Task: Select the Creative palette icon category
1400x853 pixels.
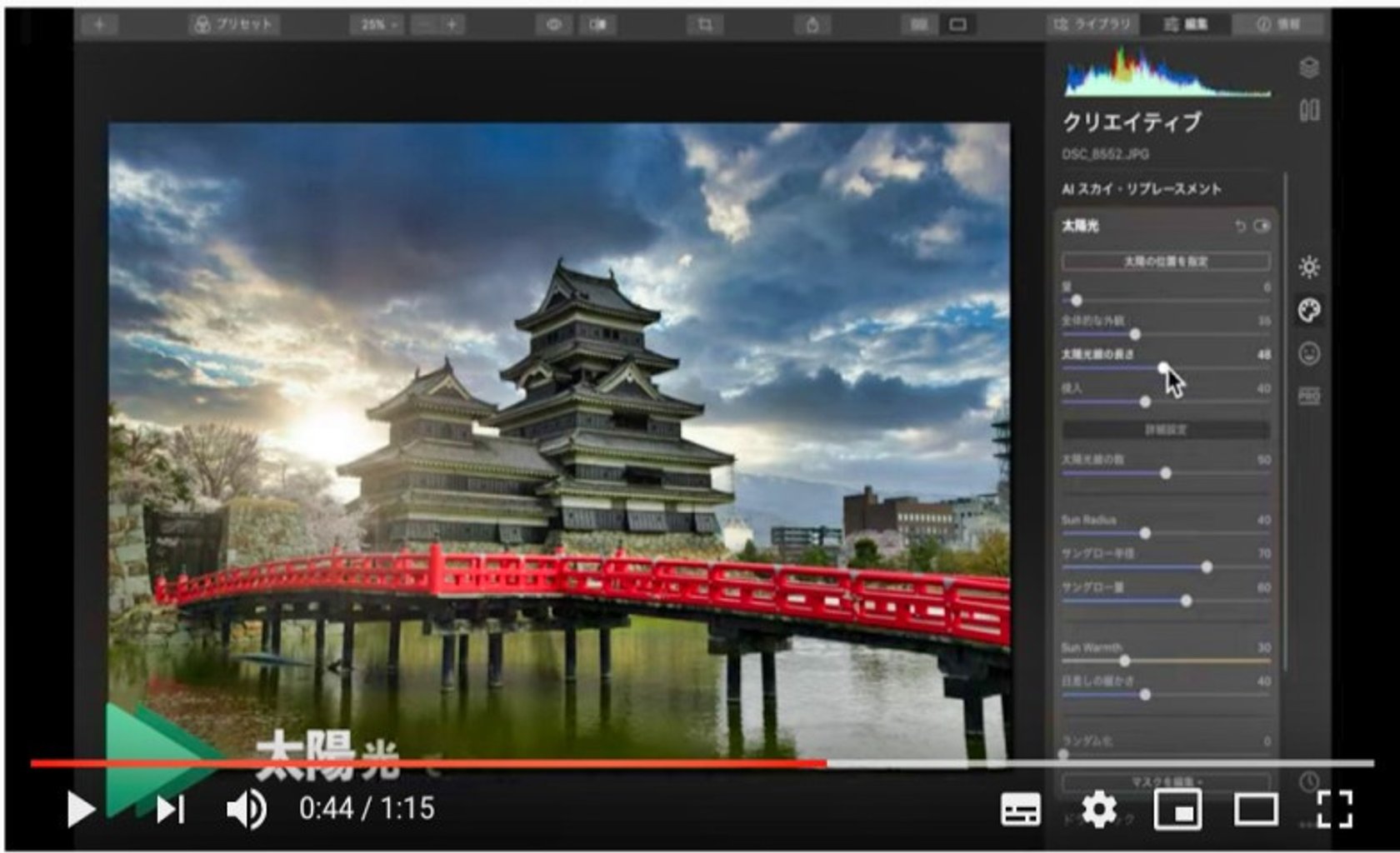Action: [x=1309, y=311]
